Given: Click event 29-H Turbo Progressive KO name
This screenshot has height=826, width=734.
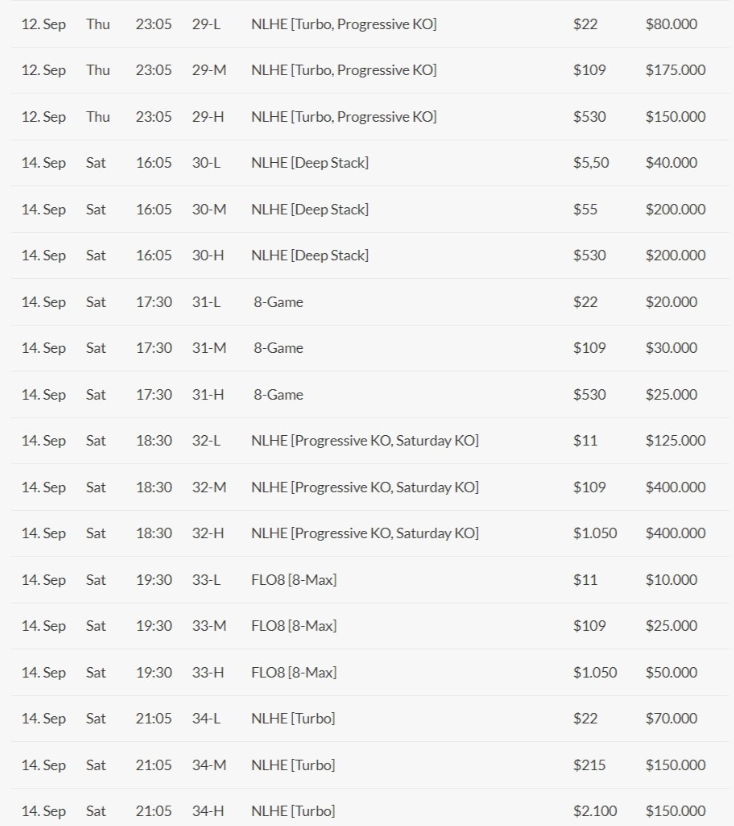Looking at the screenshot, I should (x=344, y=116).
